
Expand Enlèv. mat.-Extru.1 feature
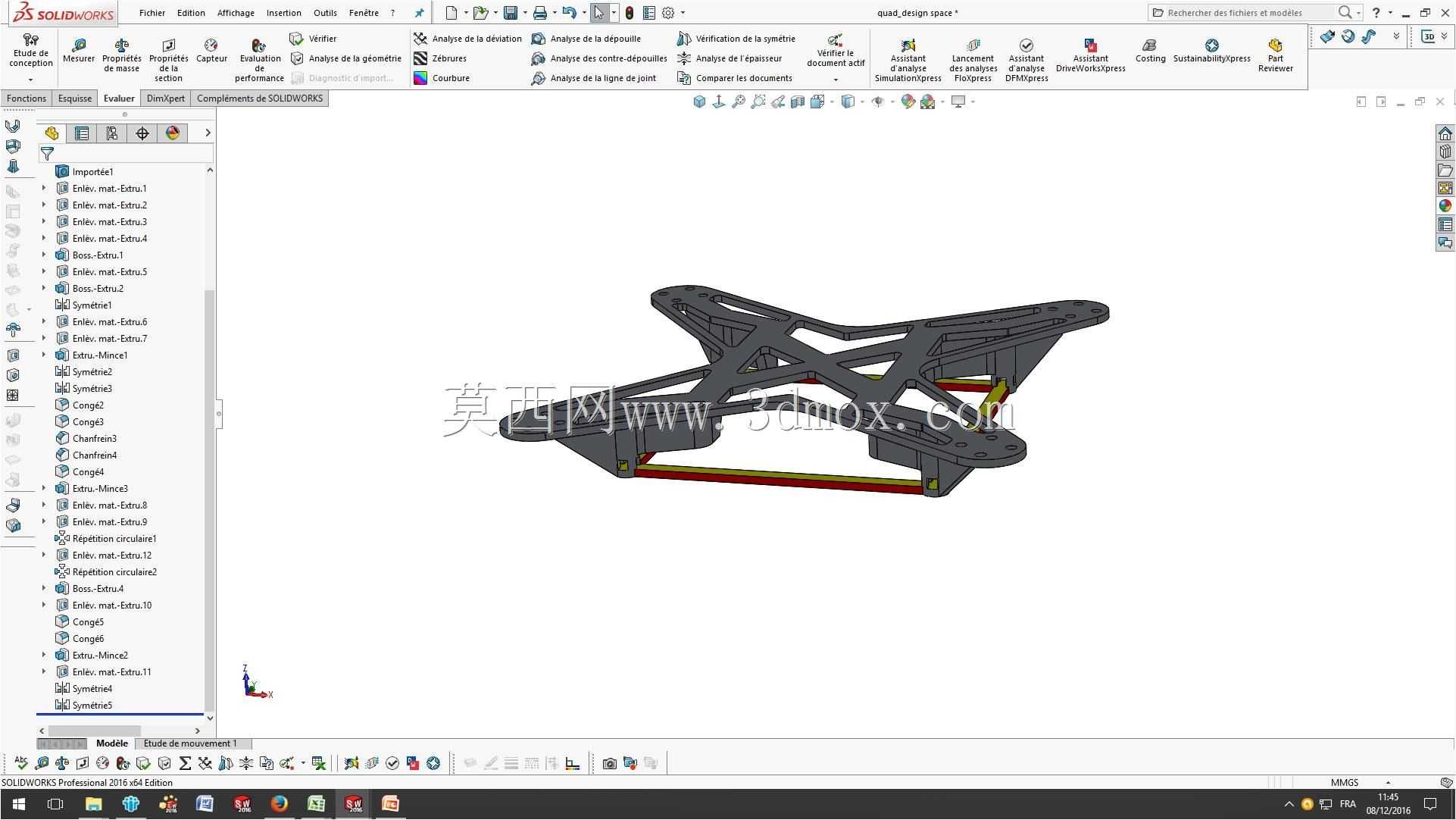(43, 188)
